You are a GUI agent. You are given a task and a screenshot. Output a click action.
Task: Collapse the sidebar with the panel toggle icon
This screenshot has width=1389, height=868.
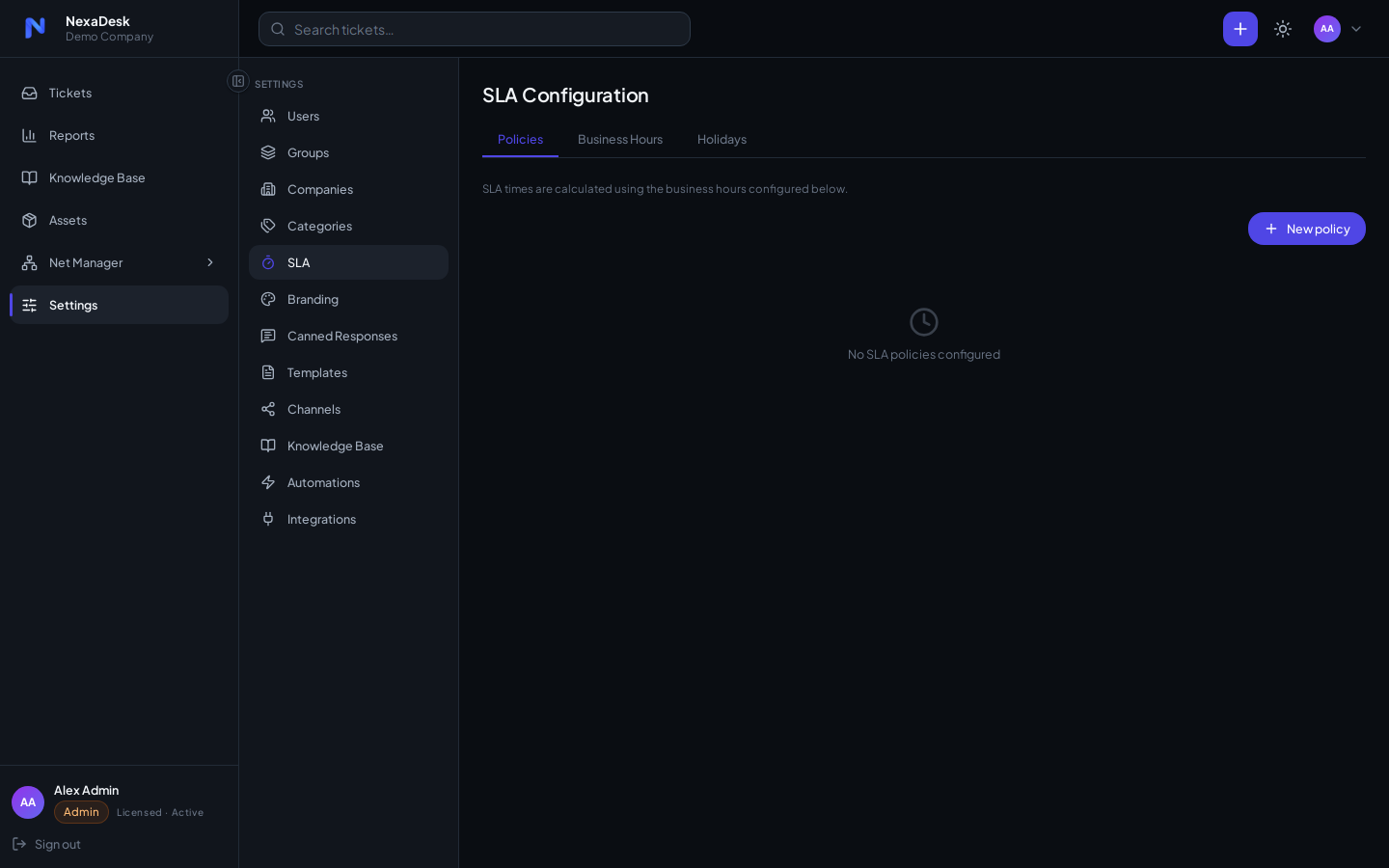coord(238,81)
